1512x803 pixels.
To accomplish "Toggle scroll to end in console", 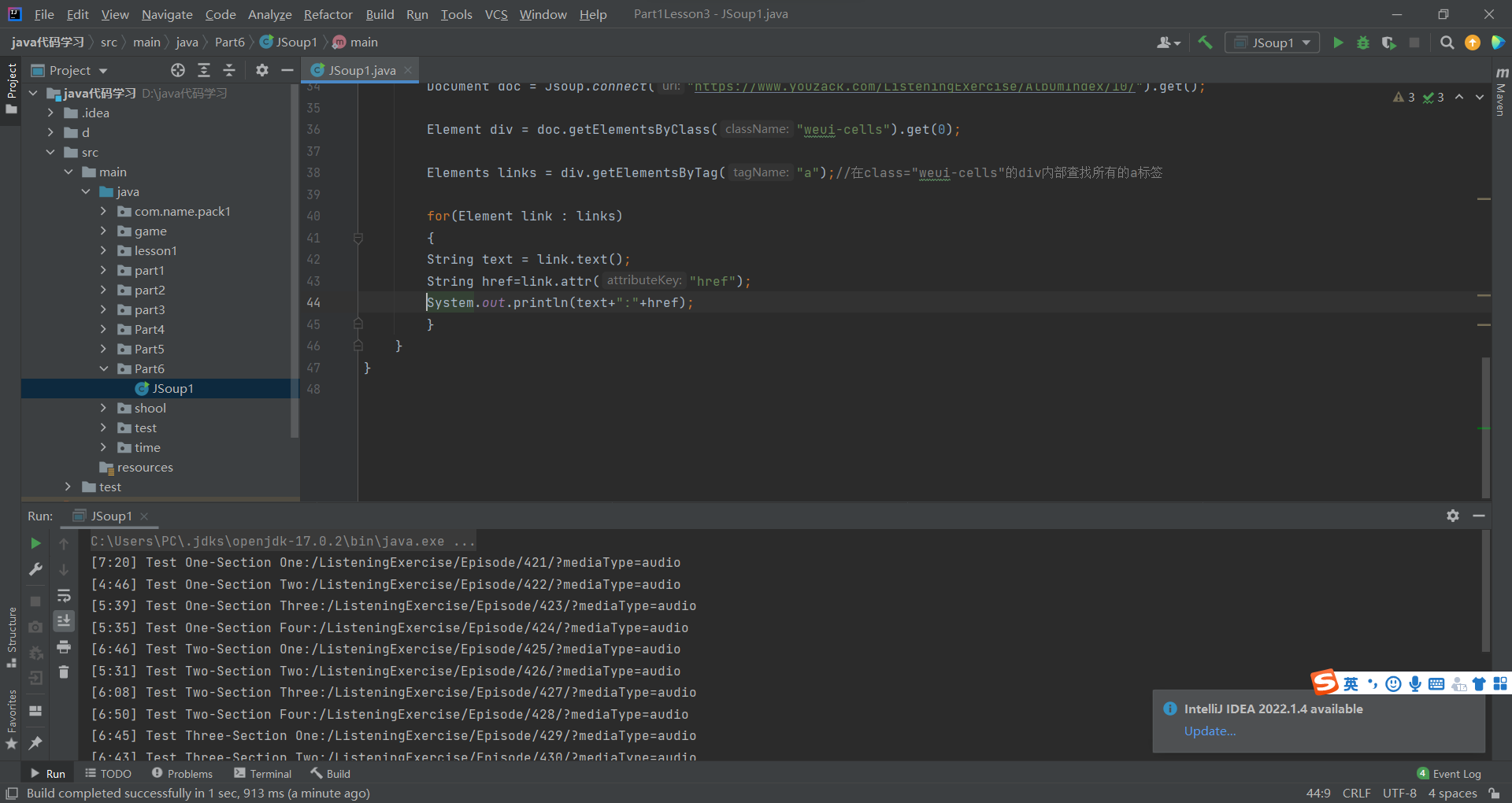I will 64,621.
